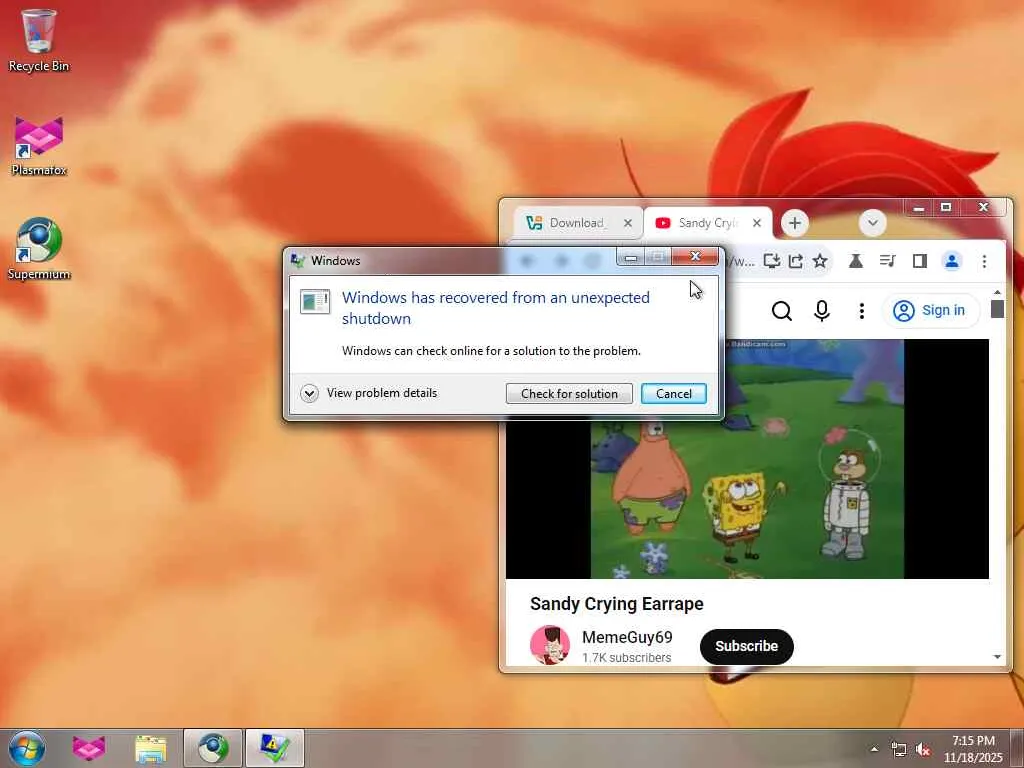Open the media controls toolbar icon
This screenshot has width=1024, height=768.
[887, 261]
